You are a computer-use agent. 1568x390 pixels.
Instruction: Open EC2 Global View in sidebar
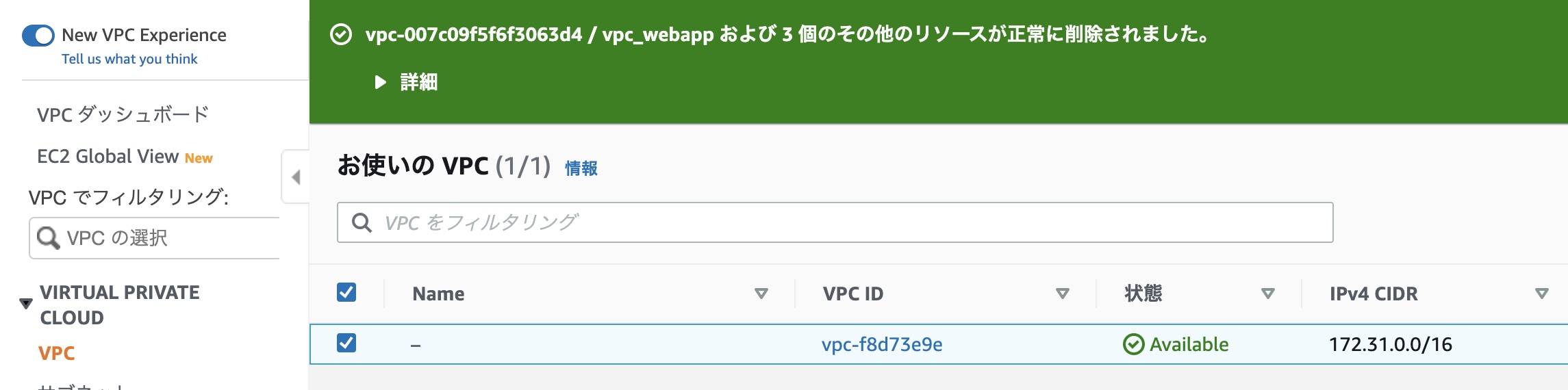[x=108, y=157]
